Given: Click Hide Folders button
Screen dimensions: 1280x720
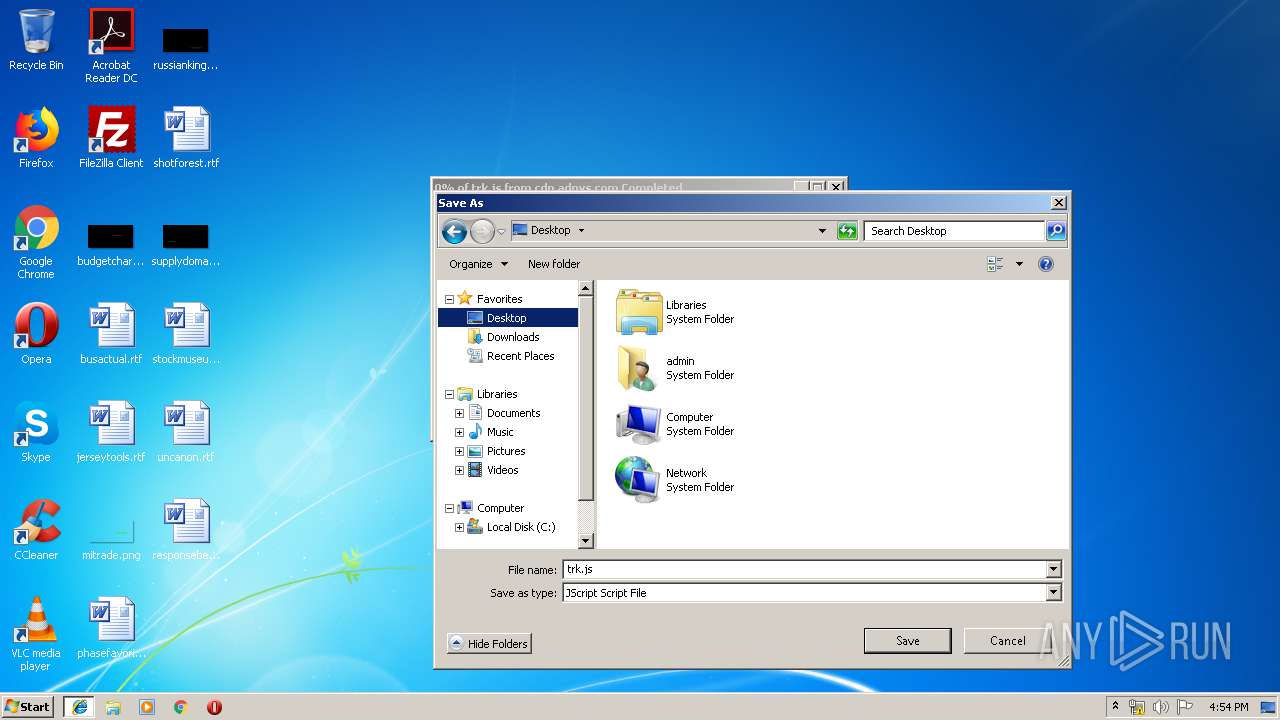Looking at the screenshot, I should pyautogui.click(x=489, y=644).
